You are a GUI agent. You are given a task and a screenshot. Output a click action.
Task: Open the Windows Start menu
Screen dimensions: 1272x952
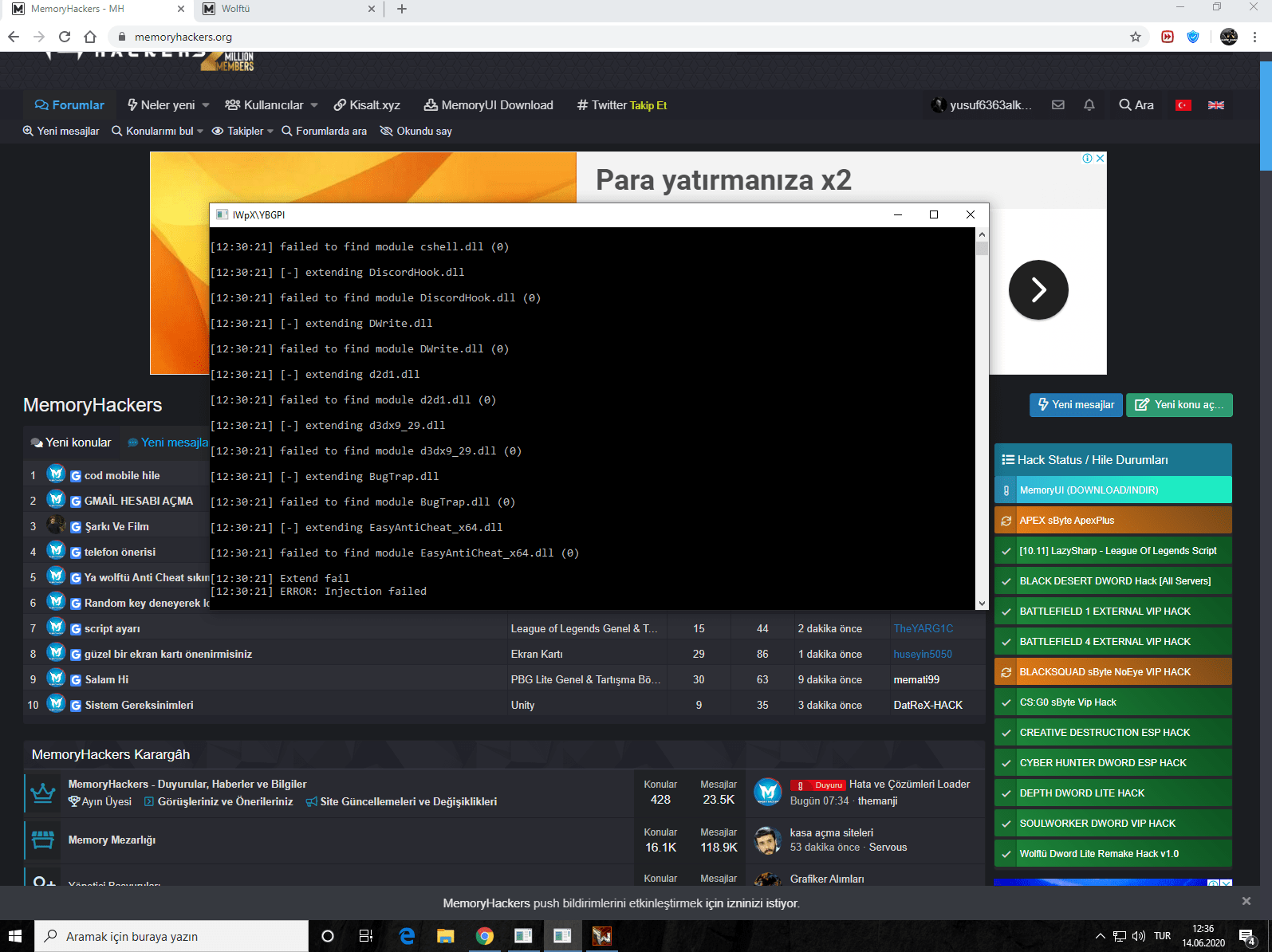pyautogui.click(x=17, y=936)
